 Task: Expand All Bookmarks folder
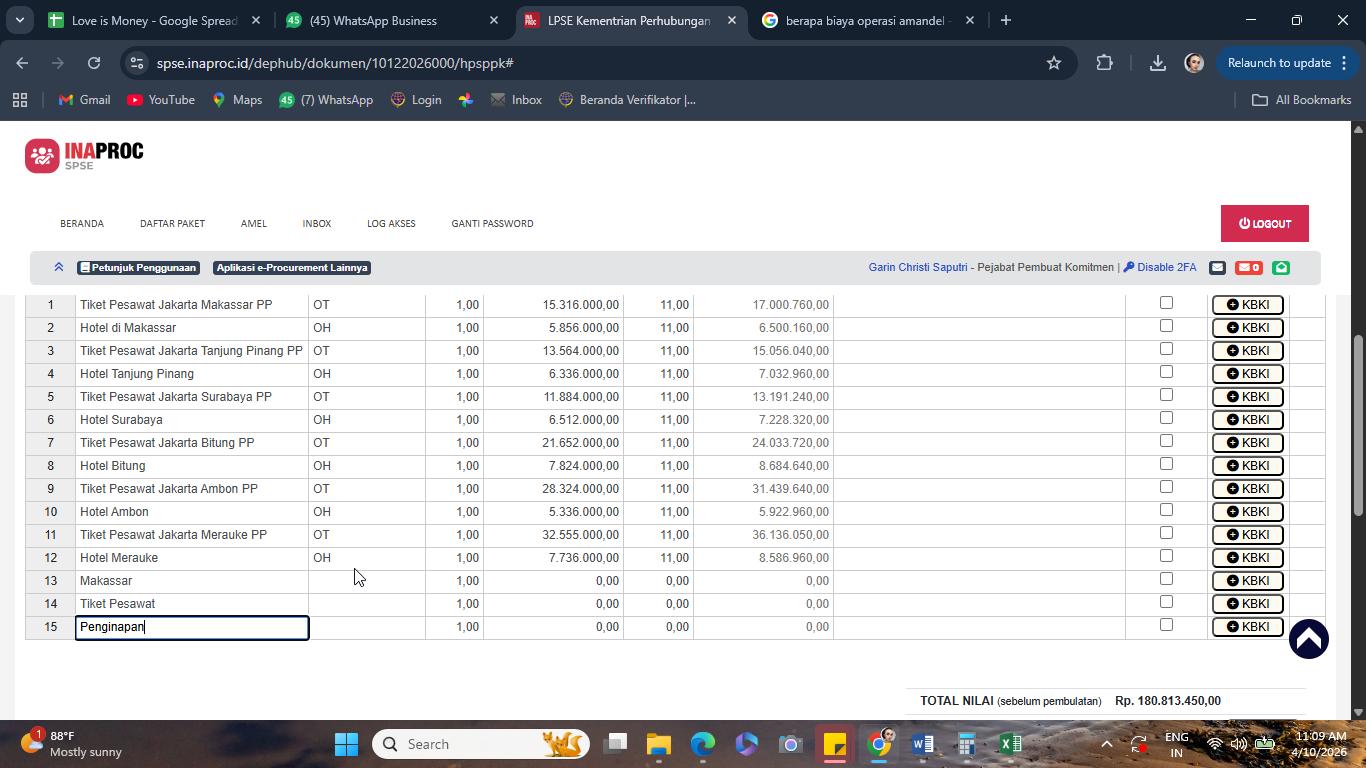tap(1302, 100)
